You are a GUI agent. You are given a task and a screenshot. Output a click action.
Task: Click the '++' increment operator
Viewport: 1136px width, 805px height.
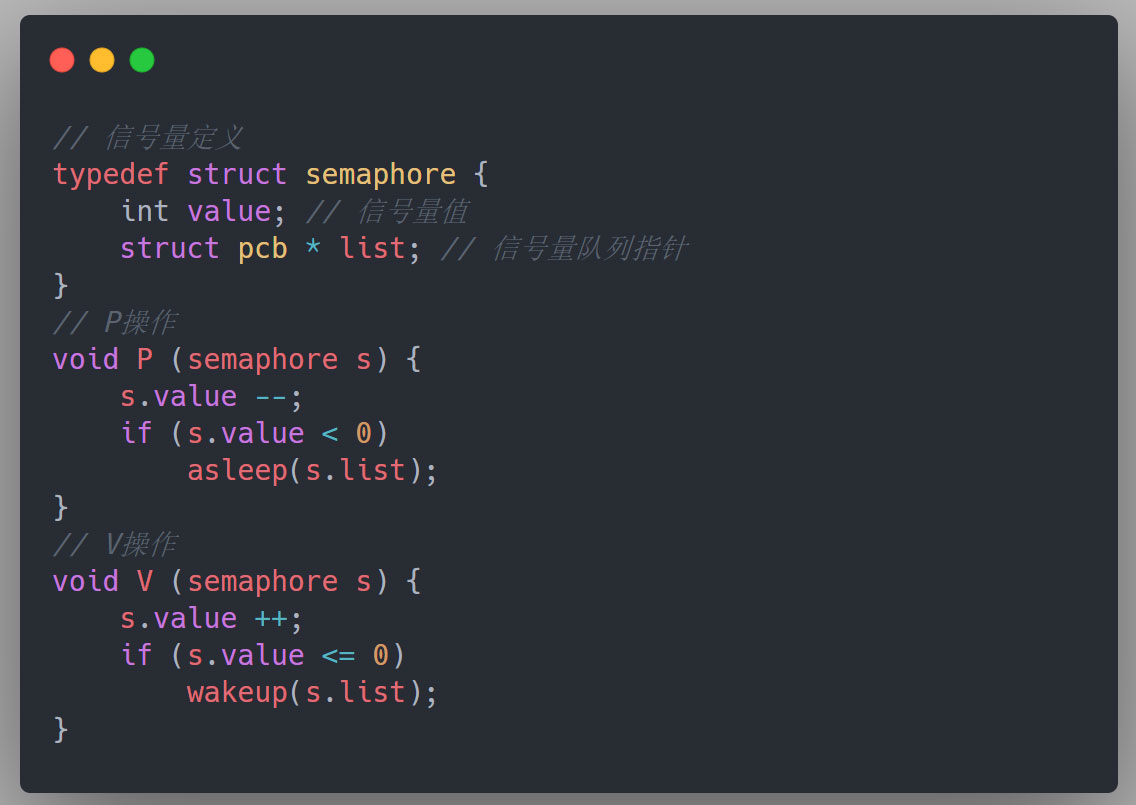(270, 618)
